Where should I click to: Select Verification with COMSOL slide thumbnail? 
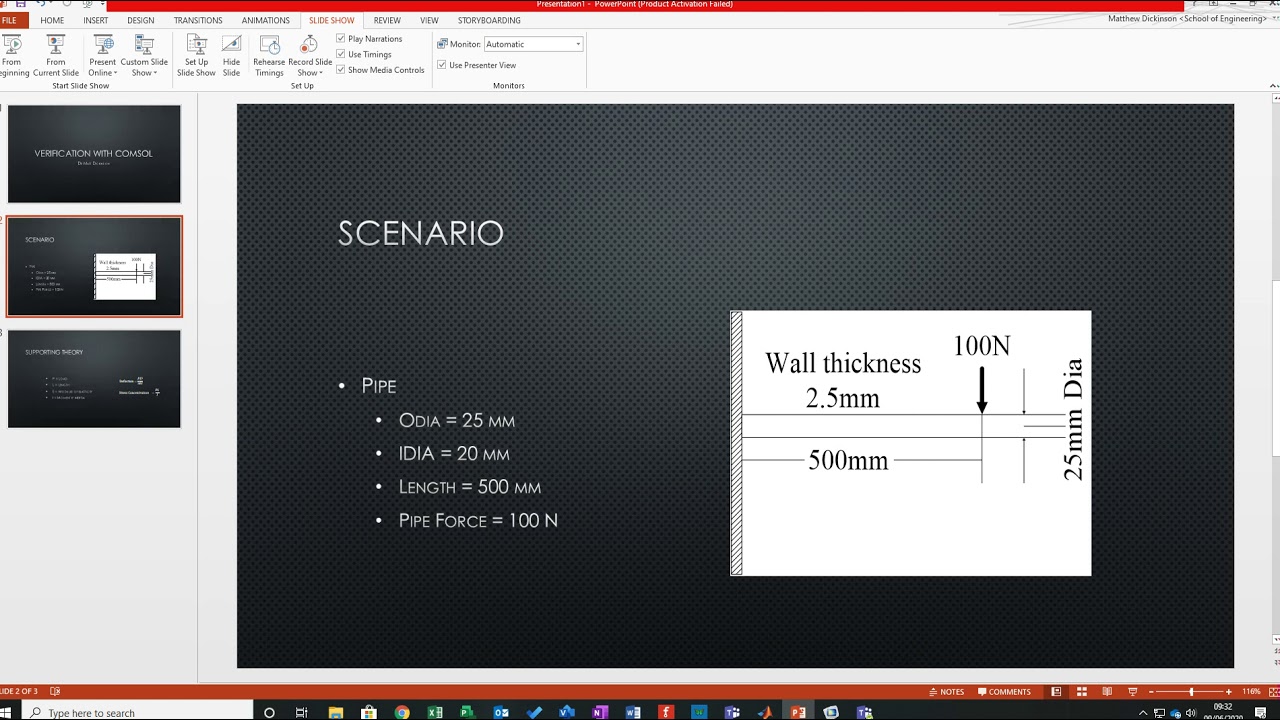coord(94,154)
